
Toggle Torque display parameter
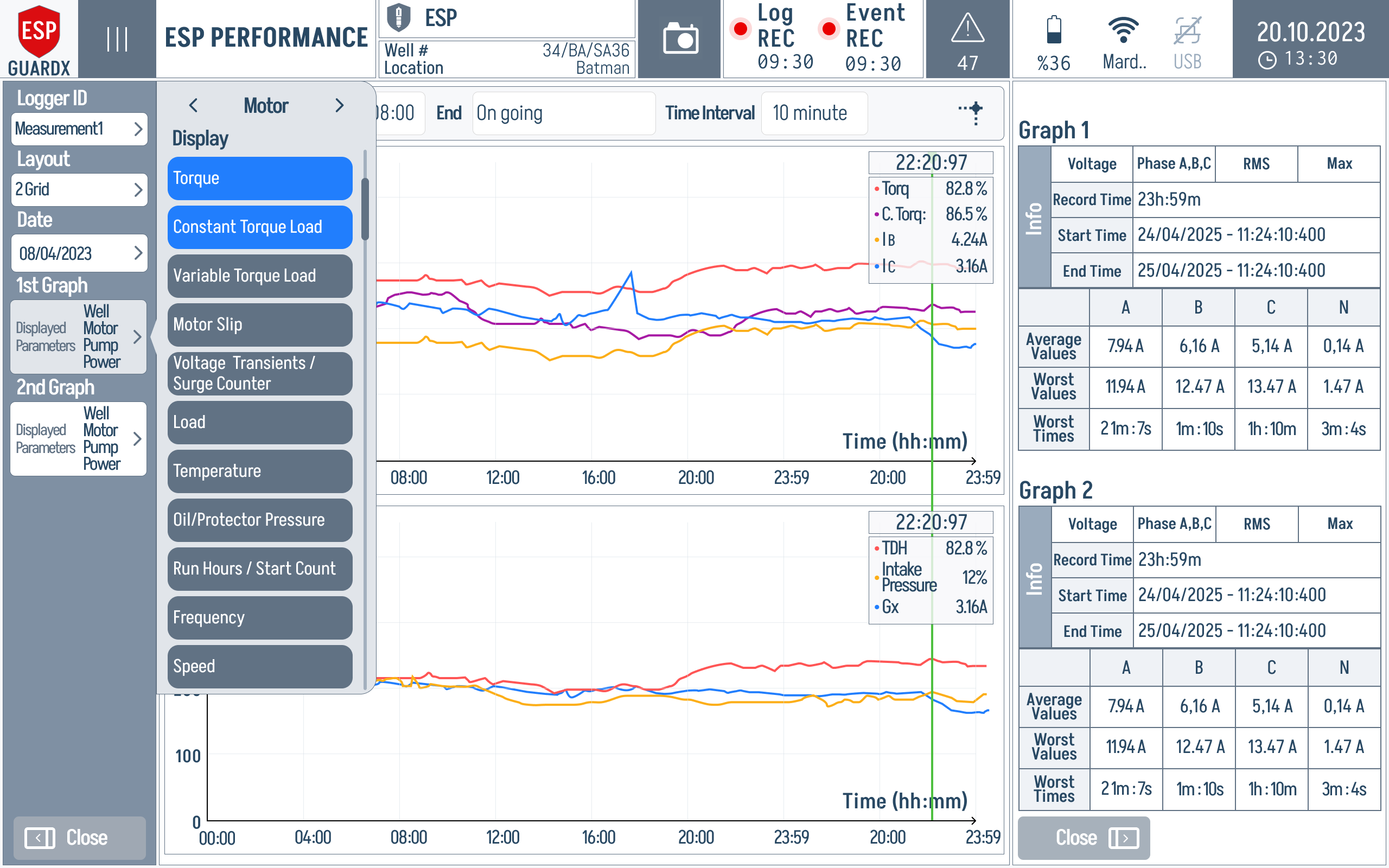point(260,178)
